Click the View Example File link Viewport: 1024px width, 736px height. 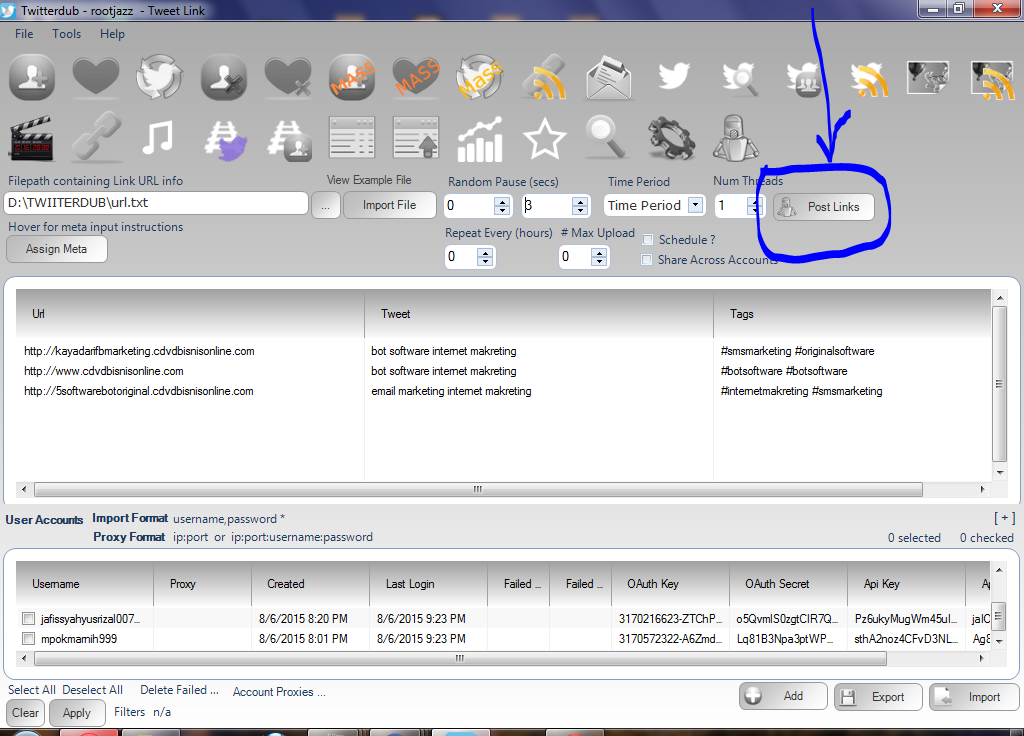point(369,180)
